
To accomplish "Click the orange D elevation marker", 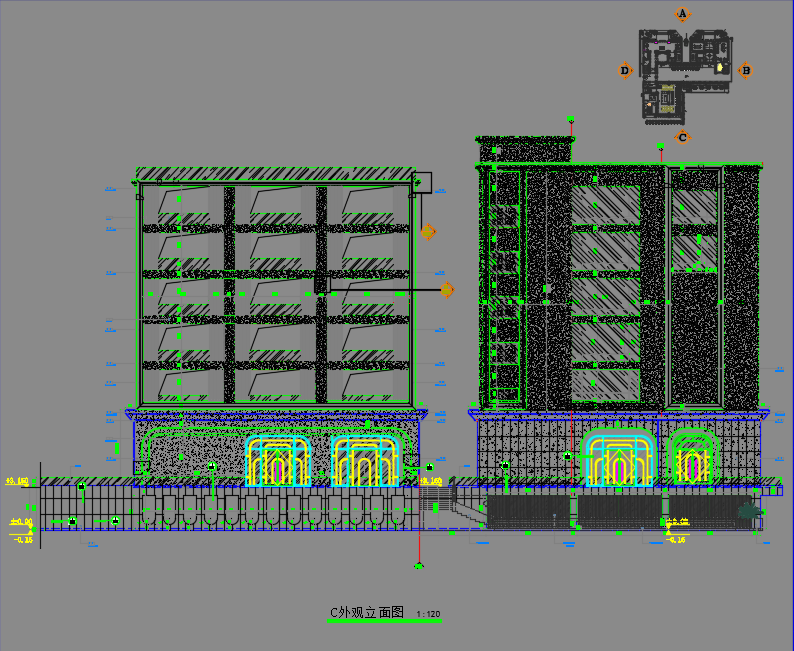I will click(625, 70).
